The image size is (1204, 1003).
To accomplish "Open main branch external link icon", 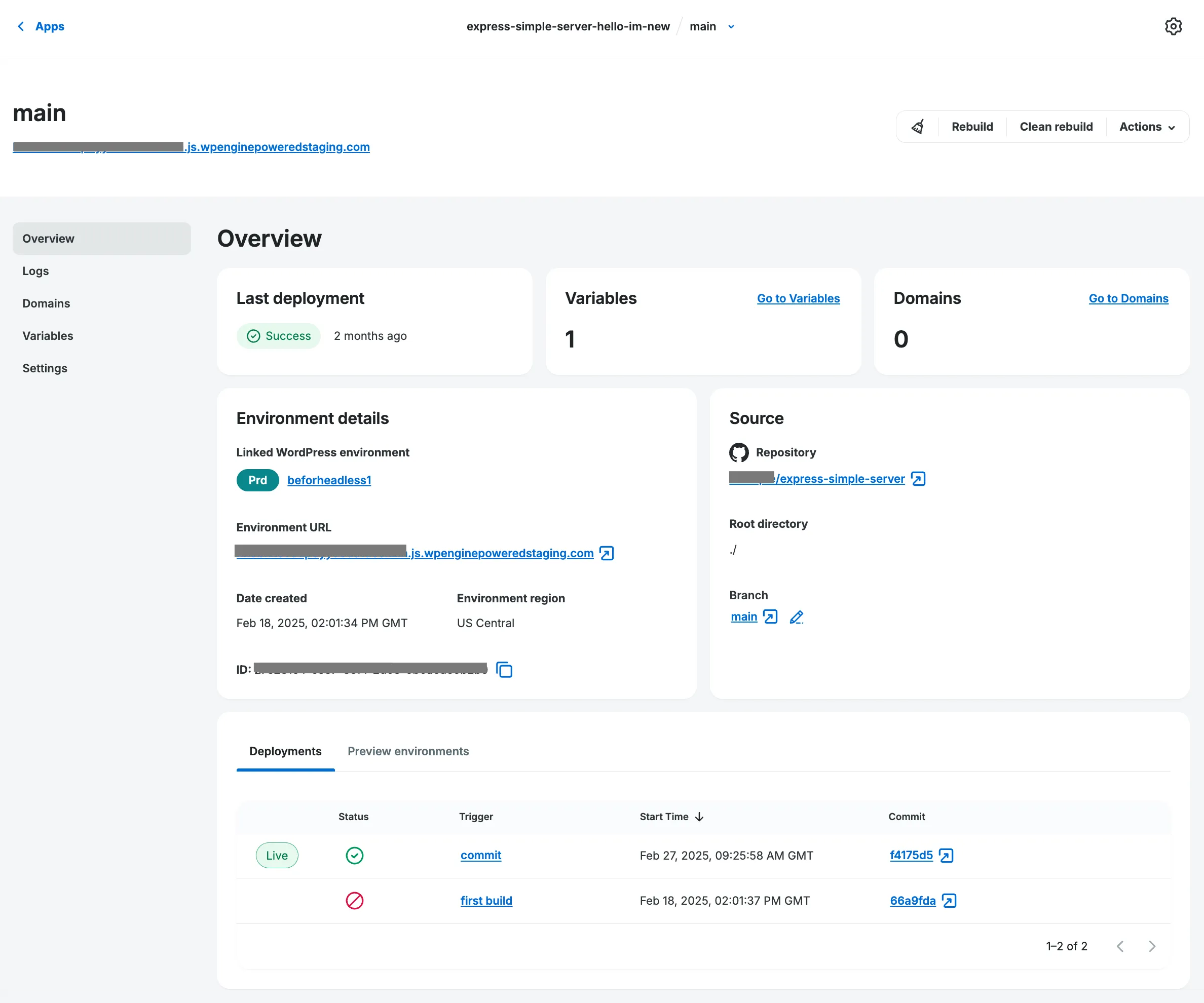I will pyautogui.click(x=771, y=616).
